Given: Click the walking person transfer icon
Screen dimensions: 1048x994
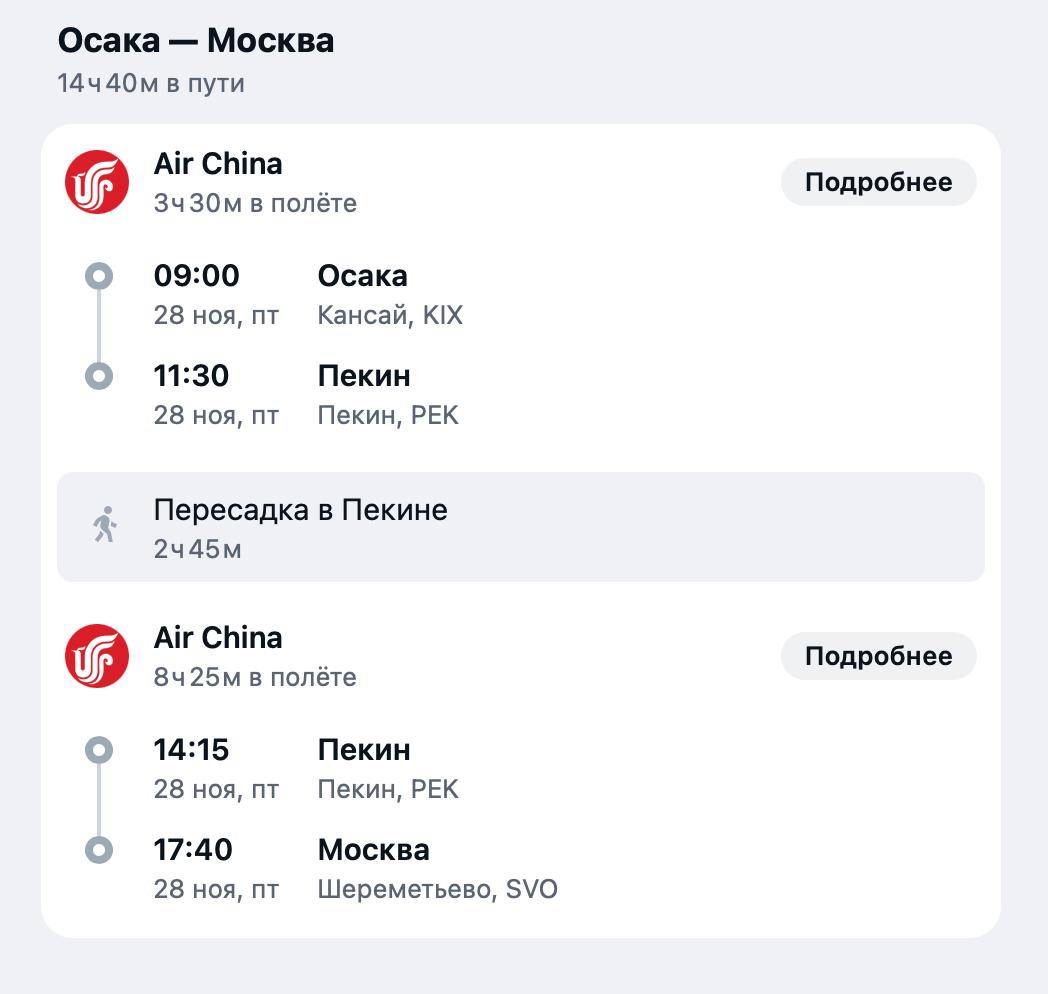Looking at the screenshot, I should pos(105,525).
